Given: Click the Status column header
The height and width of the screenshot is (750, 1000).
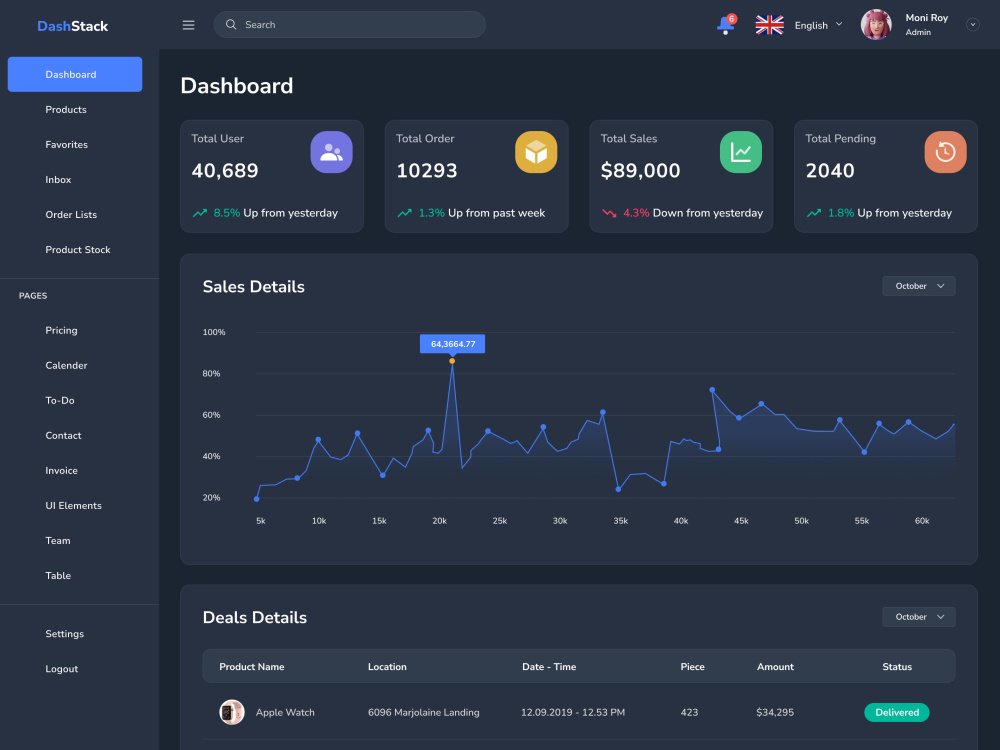Looking at the screenshot, I should pyautogui.click(x=897, y=666).
